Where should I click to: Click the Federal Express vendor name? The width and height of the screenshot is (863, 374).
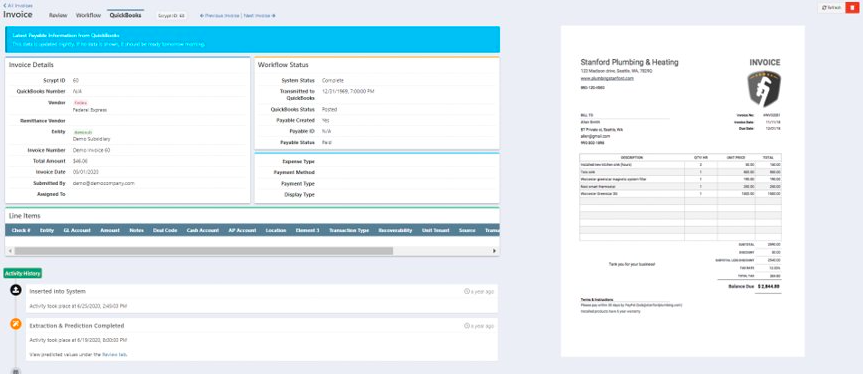click(x=90, y=110)
